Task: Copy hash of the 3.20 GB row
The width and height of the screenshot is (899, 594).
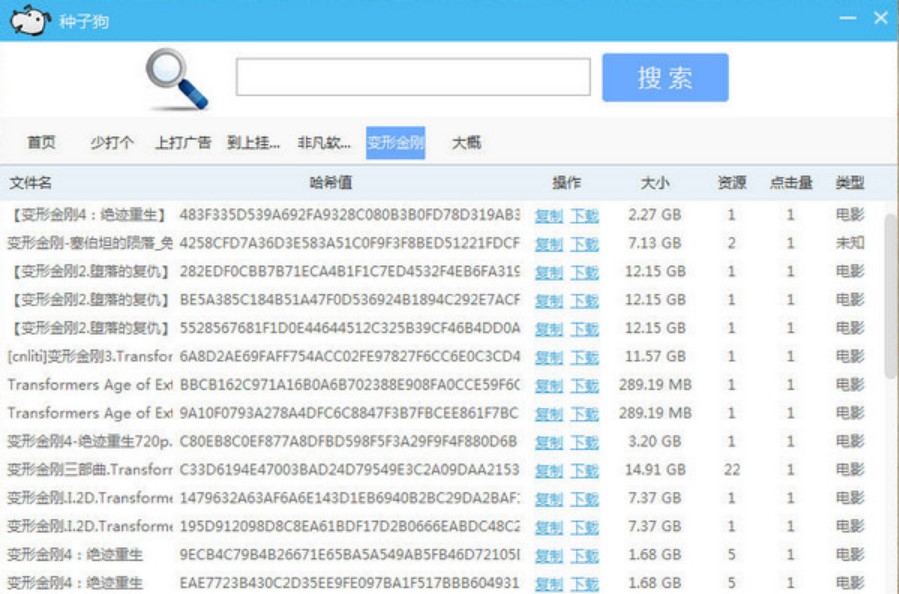Action: 549,443
